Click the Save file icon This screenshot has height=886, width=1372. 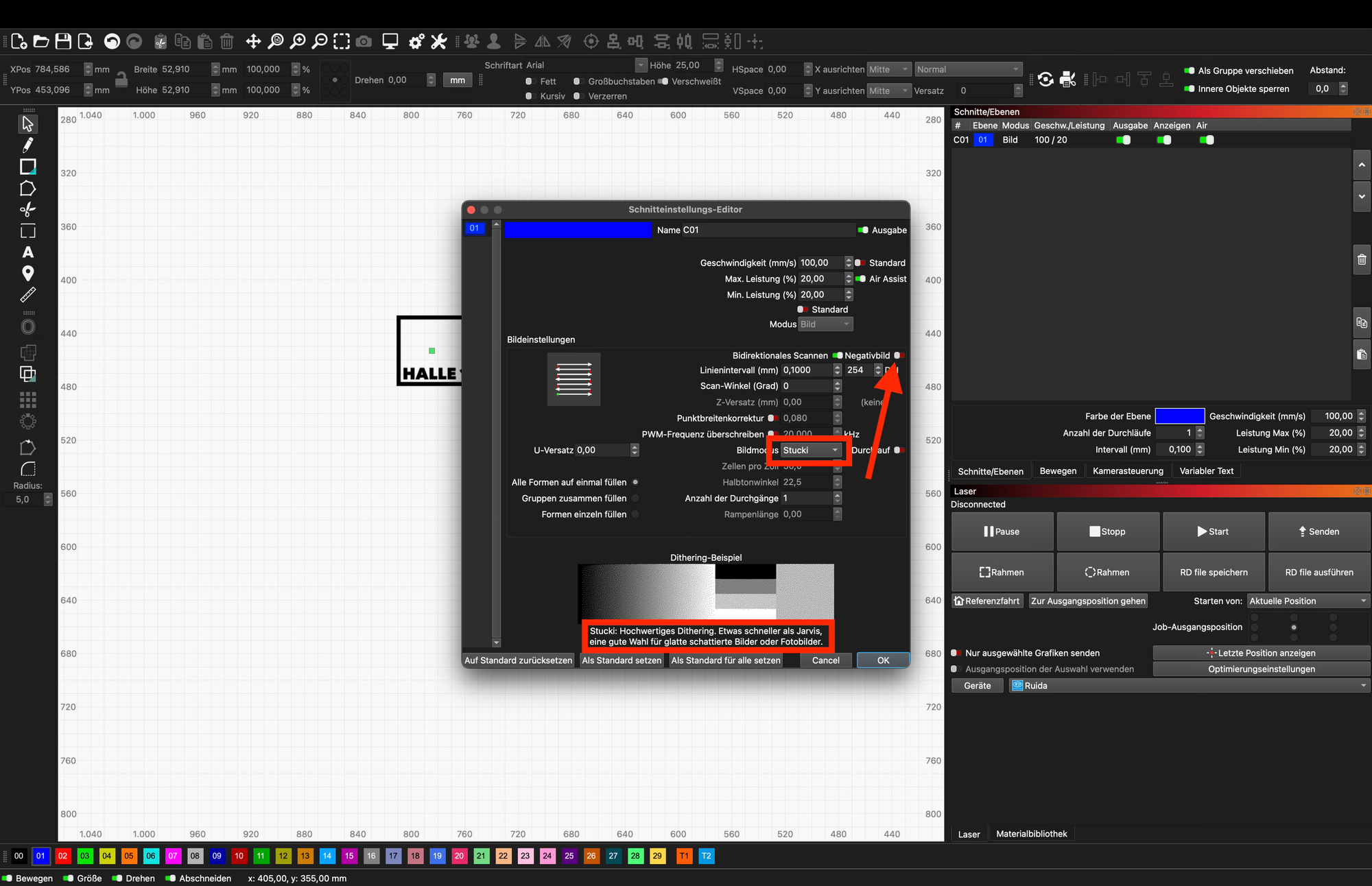tap(63, 42)
